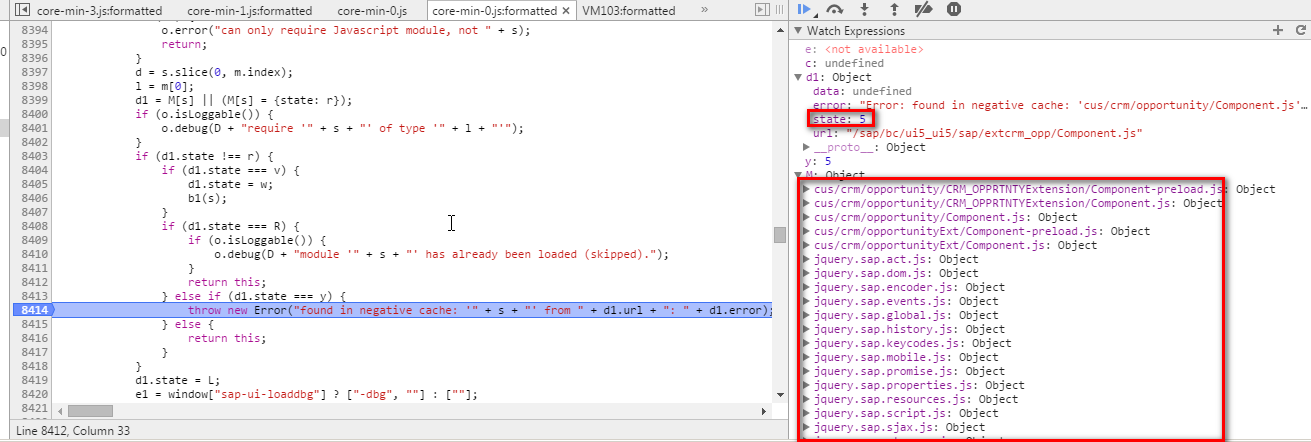
Task: Collapse the Watch Expressions section
Action: [799, 31]
